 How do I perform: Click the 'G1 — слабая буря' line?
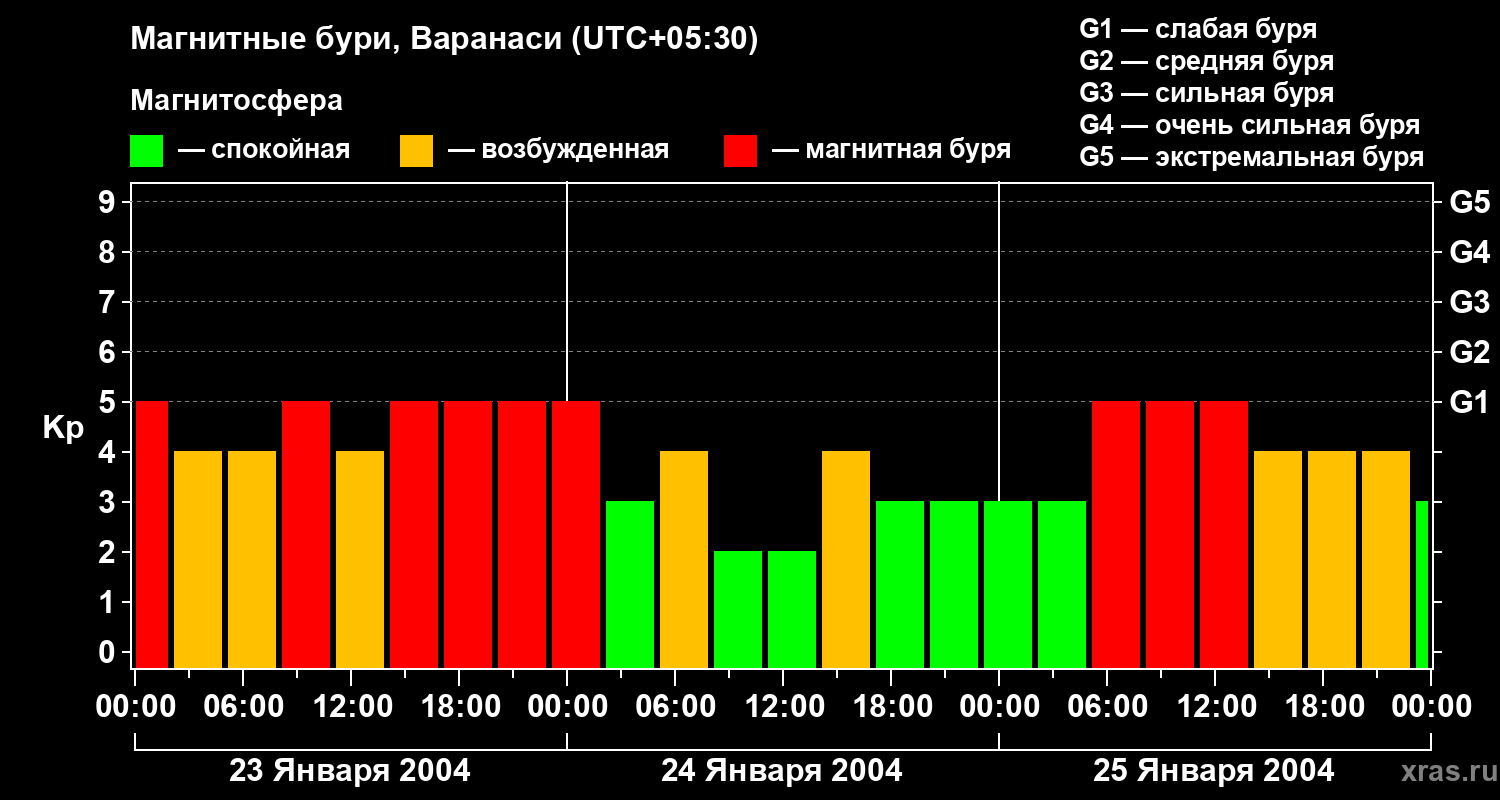1198,29
